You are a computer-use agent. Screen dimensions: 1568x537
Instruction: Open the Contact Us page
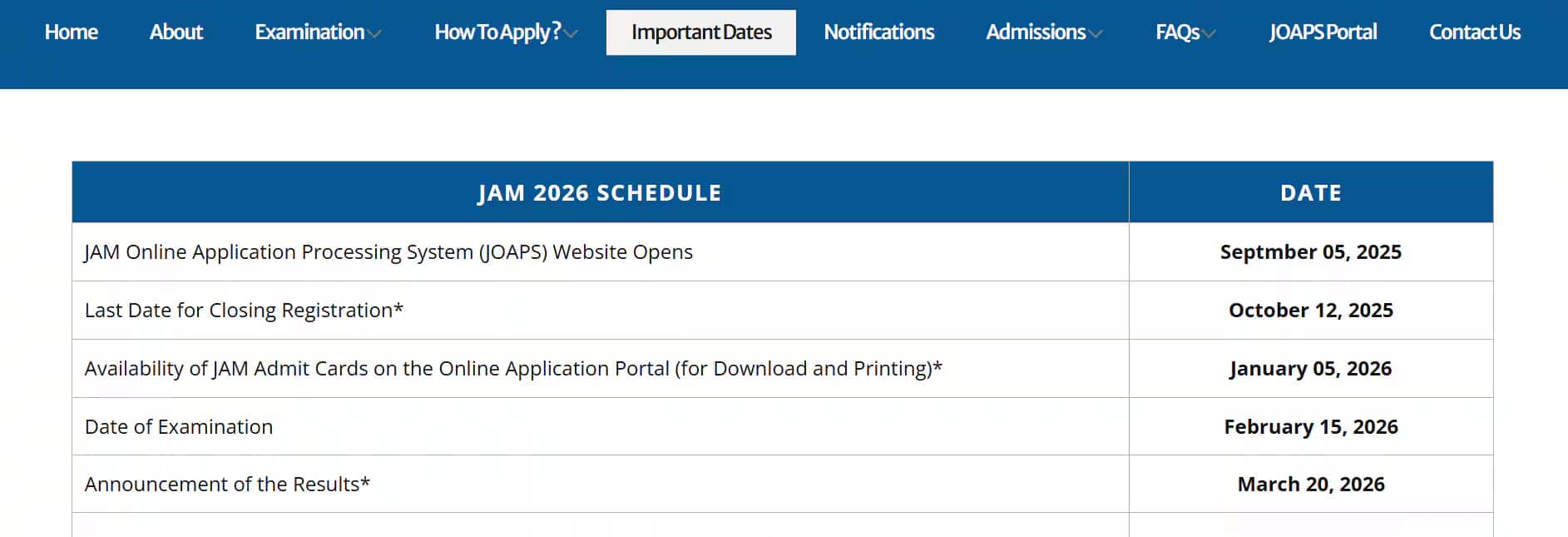(1474, 32)
